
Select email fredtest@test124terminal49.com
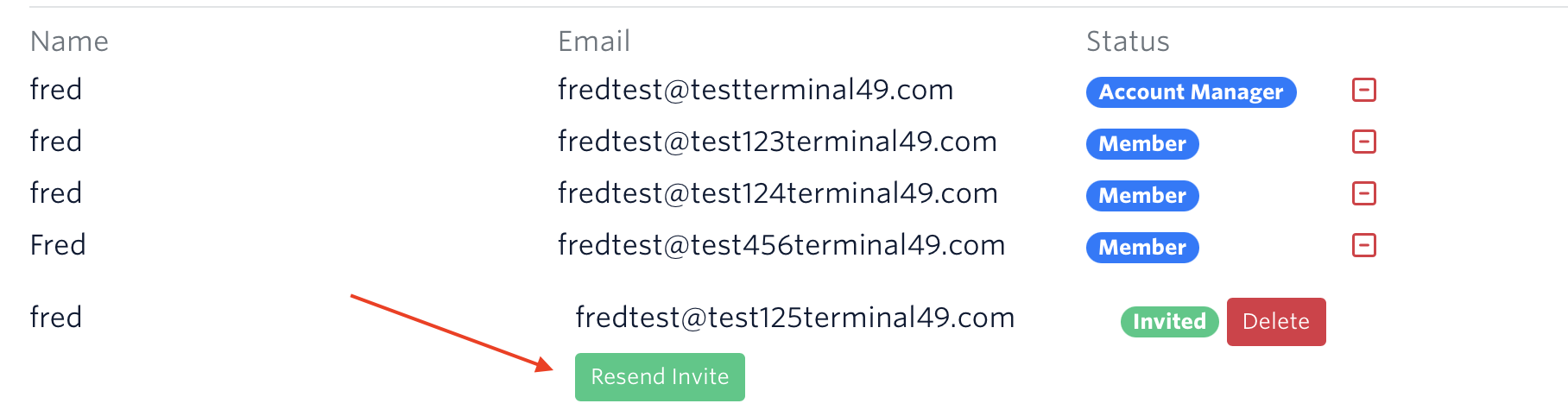click(x=777, y=193)
